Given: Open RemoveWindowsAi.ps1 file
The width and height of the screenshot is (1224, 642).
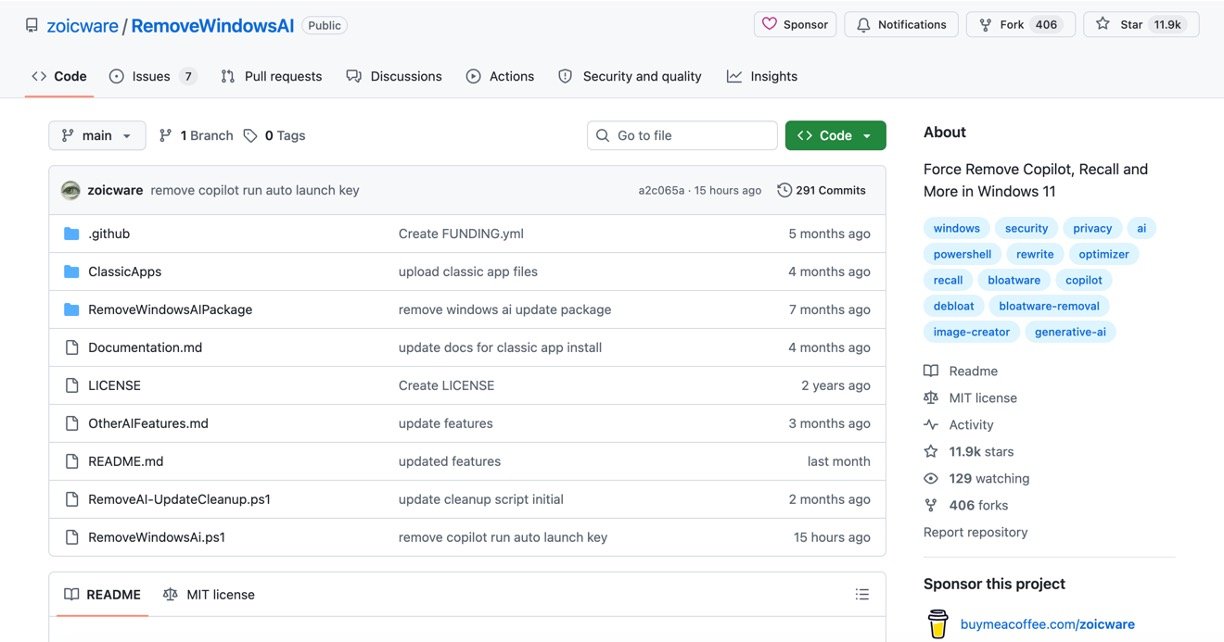Looking at the screenshot, I should tap(156, 538).
